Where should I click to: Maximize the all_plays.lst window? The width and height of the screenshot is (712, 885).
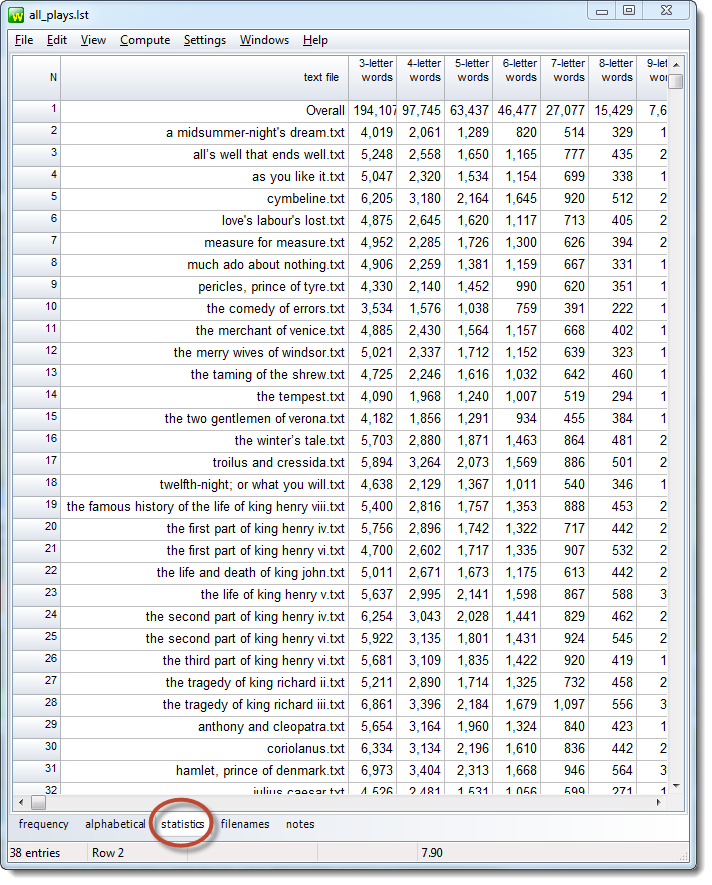(x=629, y=11)
